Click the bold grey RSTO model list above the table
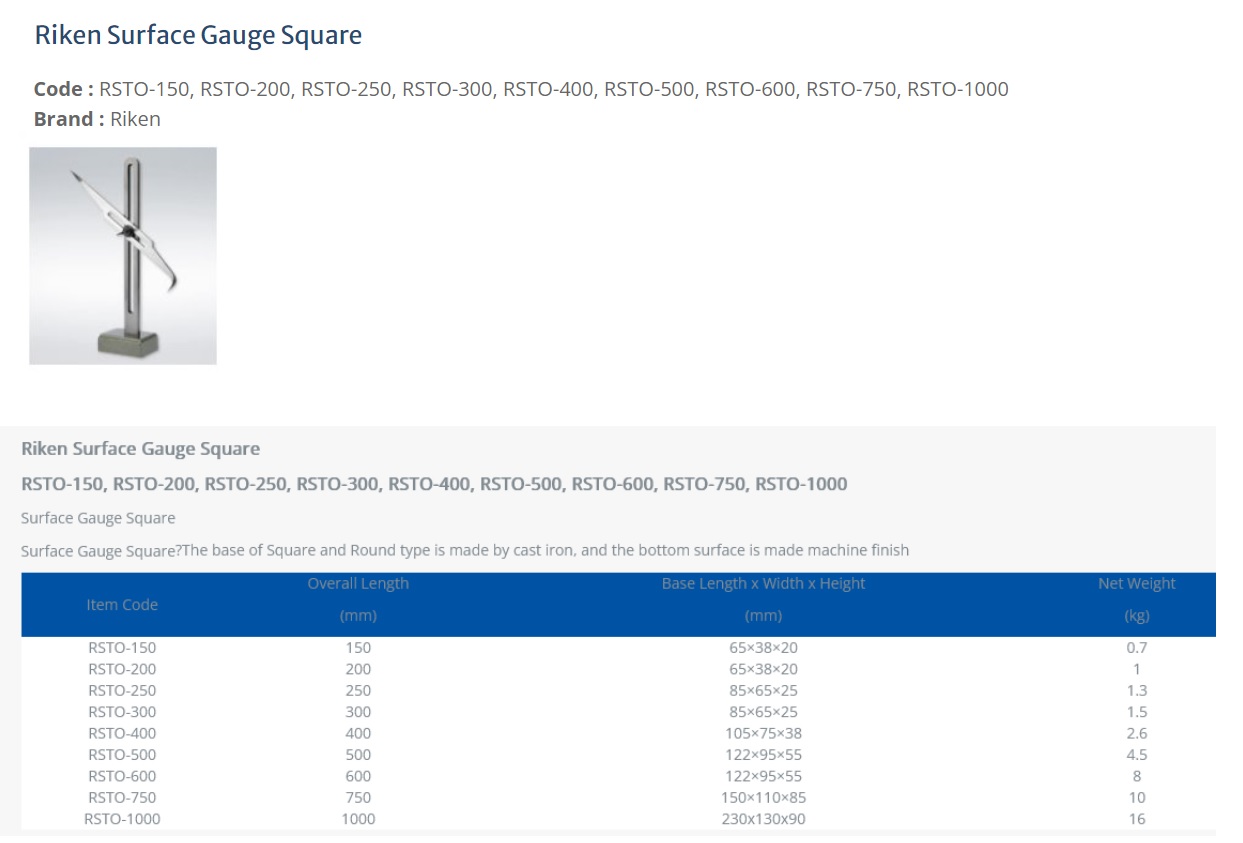Viewport: 1243px width, 843px height. pyautogui.click(x=434, y=484)
